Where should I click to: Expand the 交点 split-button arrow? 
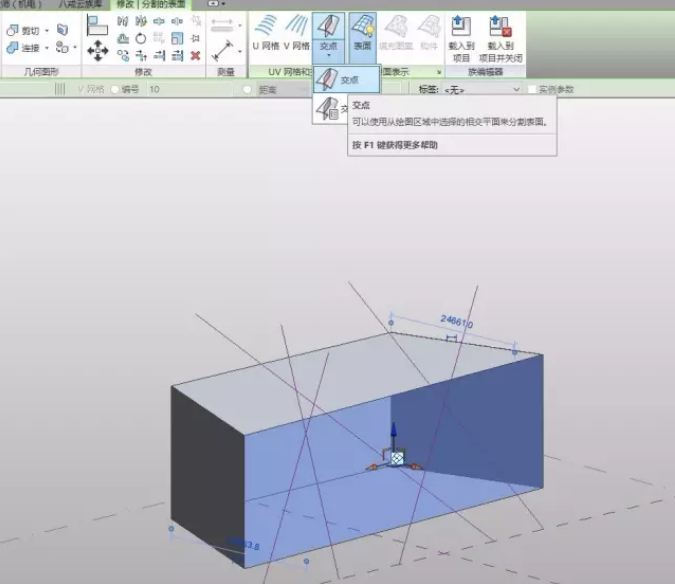click(328, 55)
